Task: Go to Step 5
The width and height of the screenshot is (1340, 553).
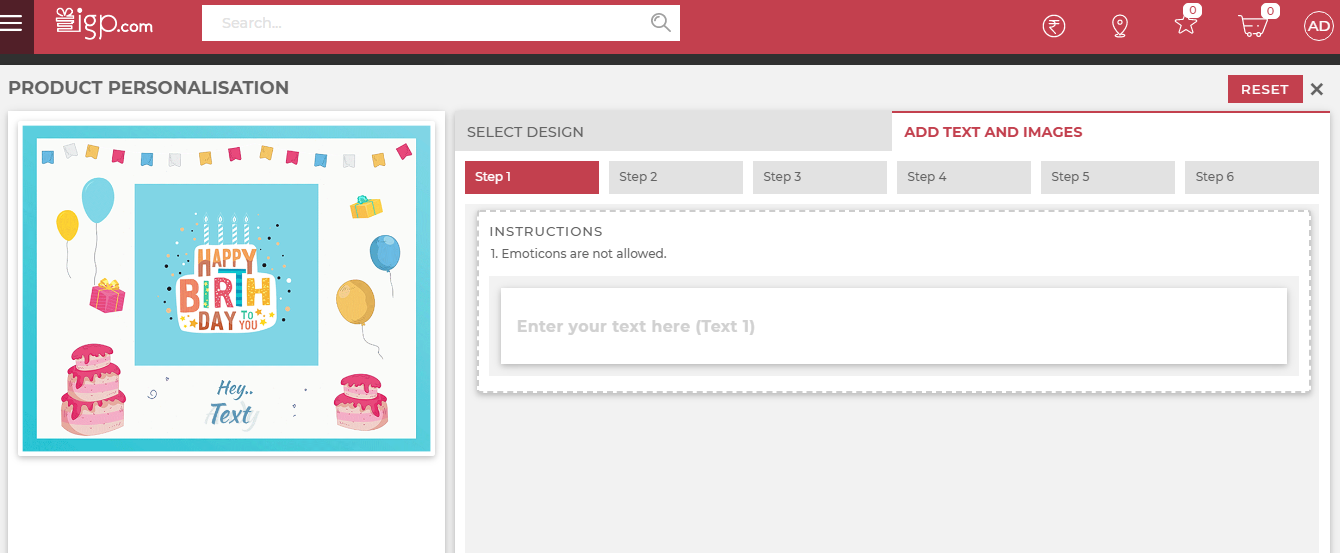Action: 1107,177
